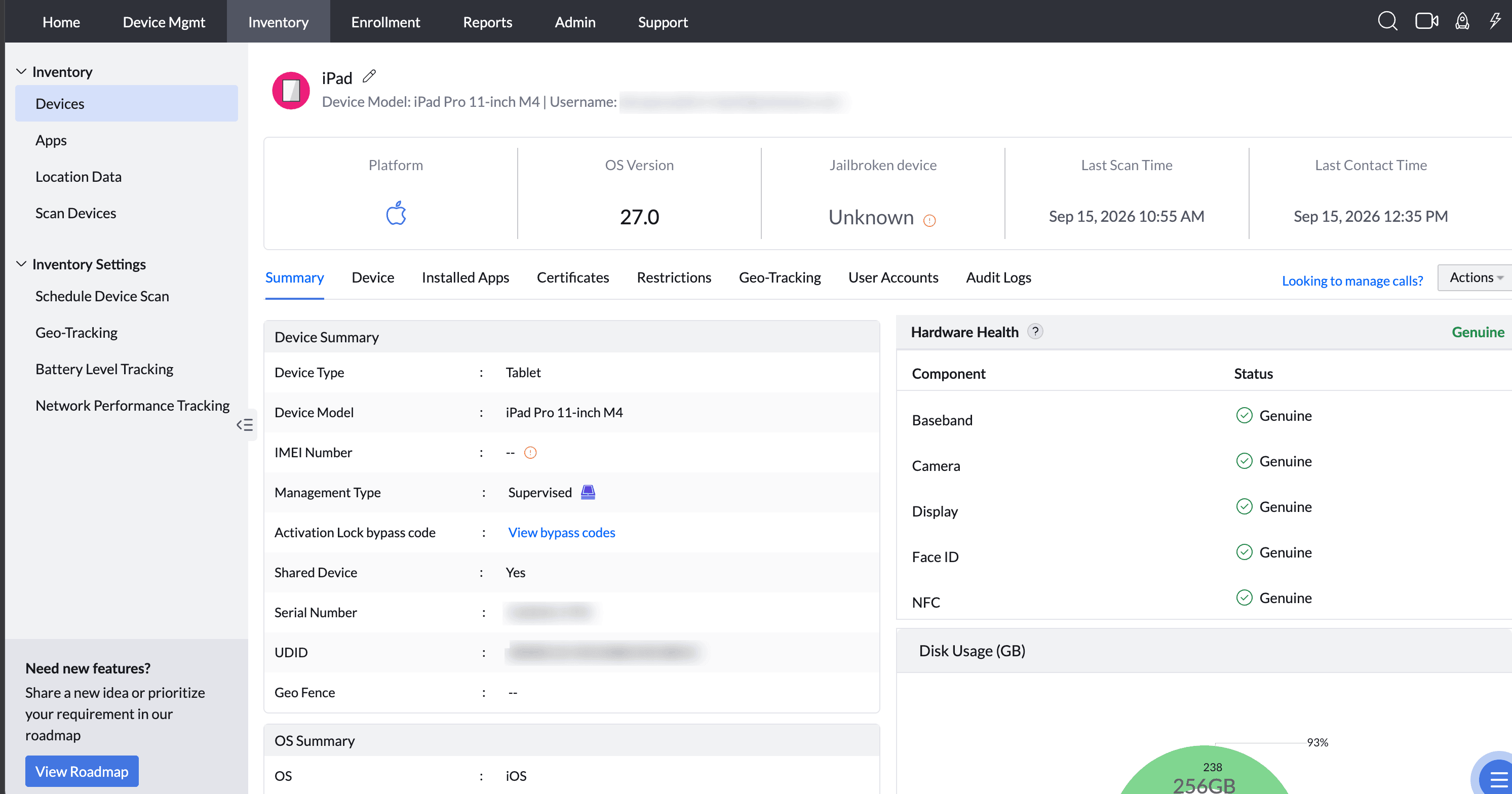
Task: Open Enrollment menu
Action: 385,22
